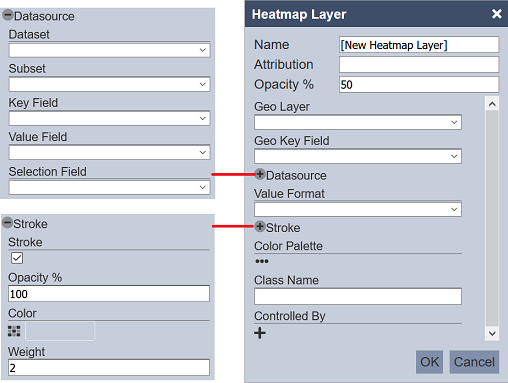Open the Value Format dropdown
The image size is (508, 383).
[358, 209]
